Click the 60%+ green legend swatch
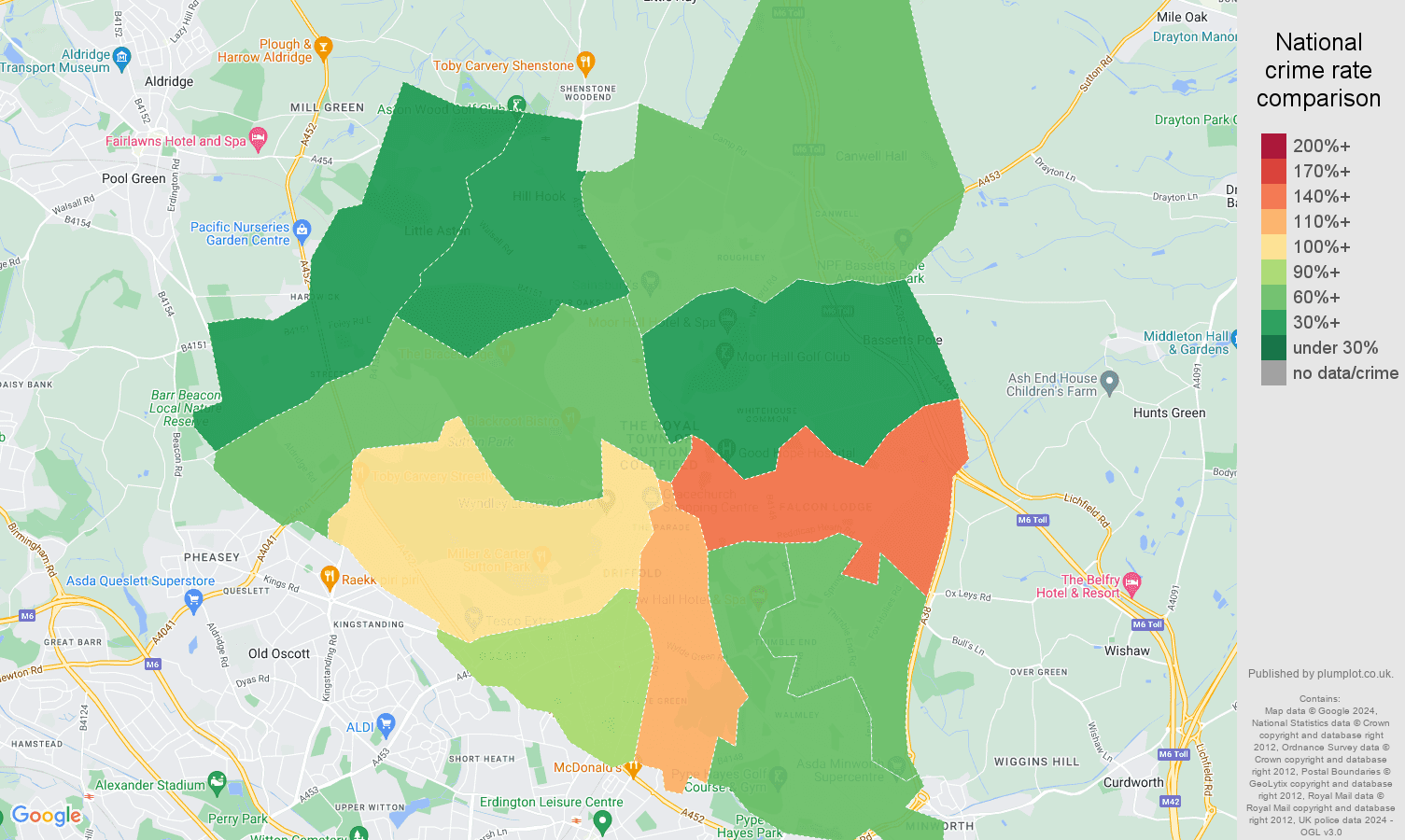This screenshot has width=1405, height=840. point(1273,297)
